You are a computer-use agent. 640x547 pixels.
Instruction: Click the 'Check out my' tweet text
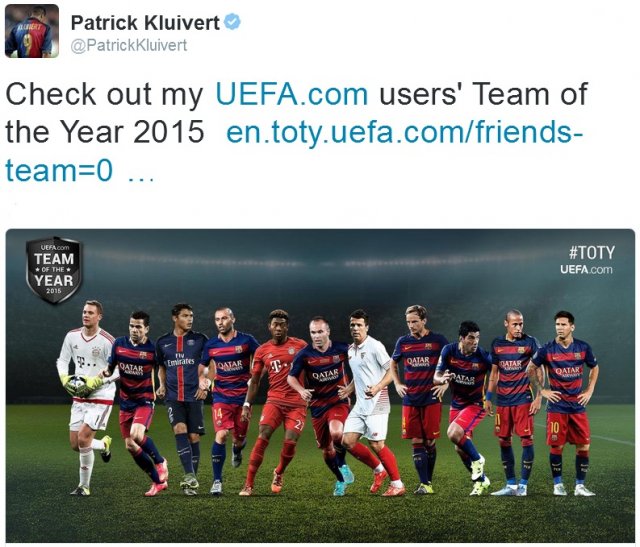(104, 94)
